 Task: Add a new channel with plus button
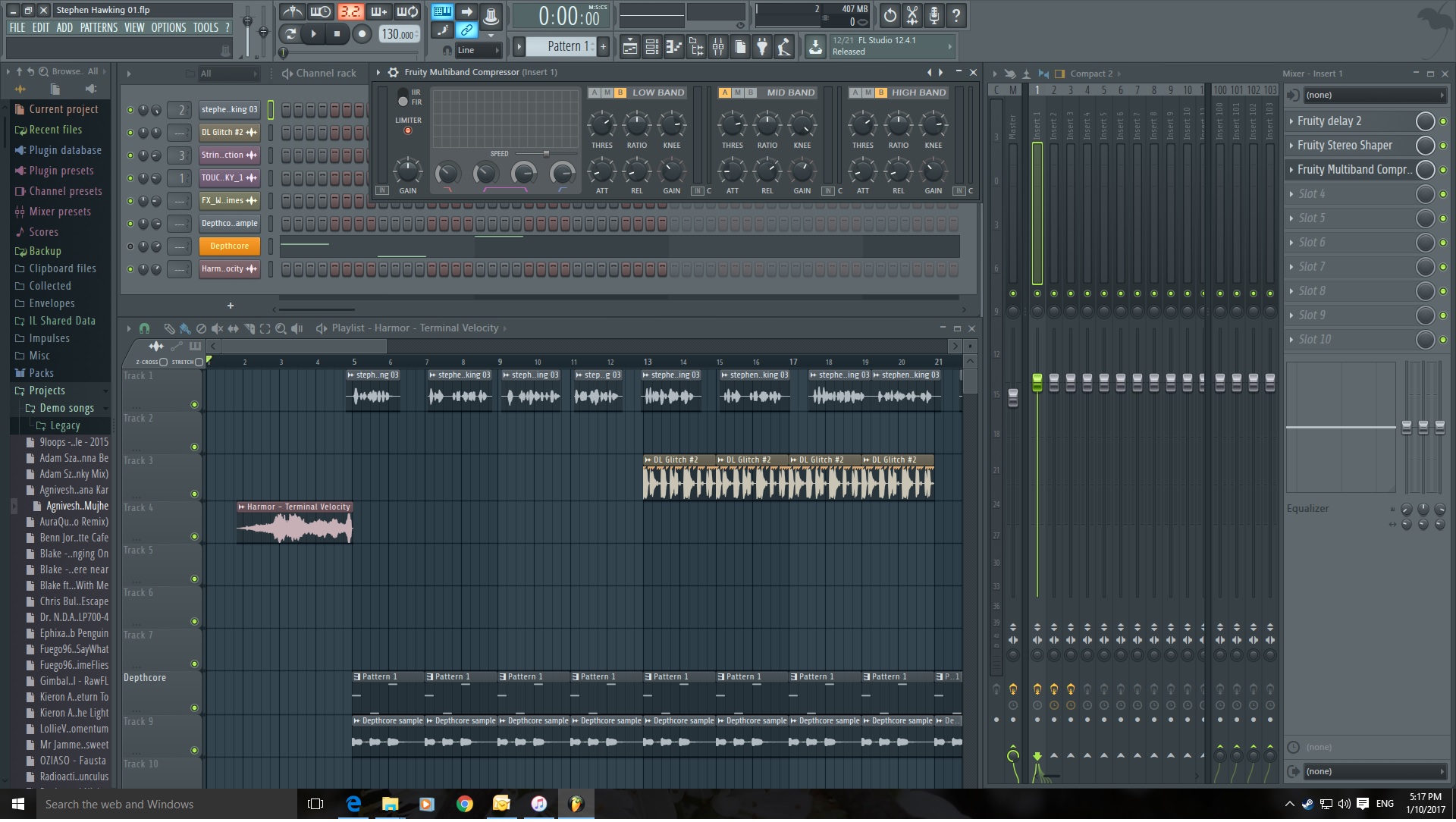231,306
